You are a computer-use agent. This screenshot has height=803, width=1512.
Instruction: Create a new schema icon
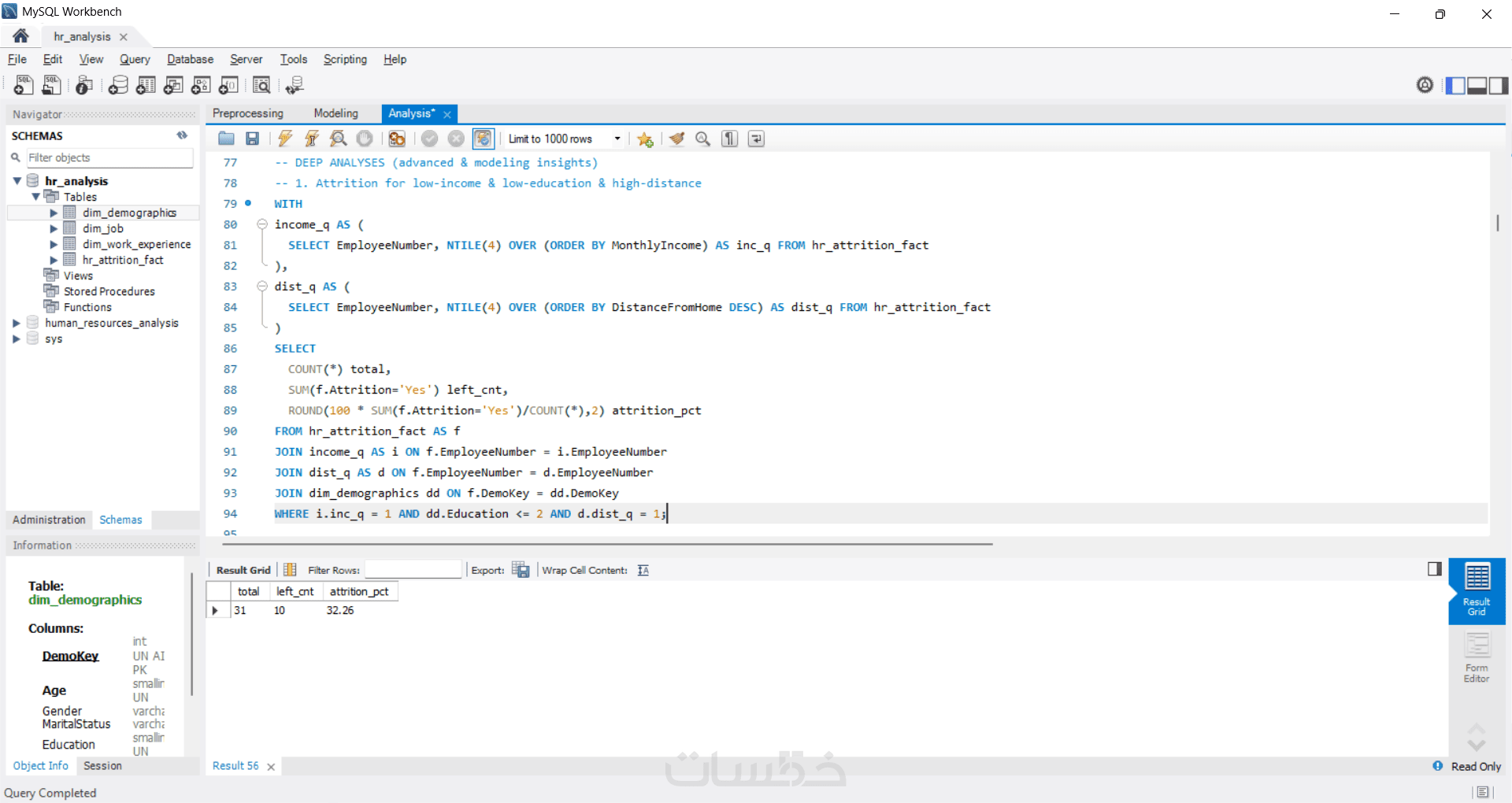[x=118, y=85]
